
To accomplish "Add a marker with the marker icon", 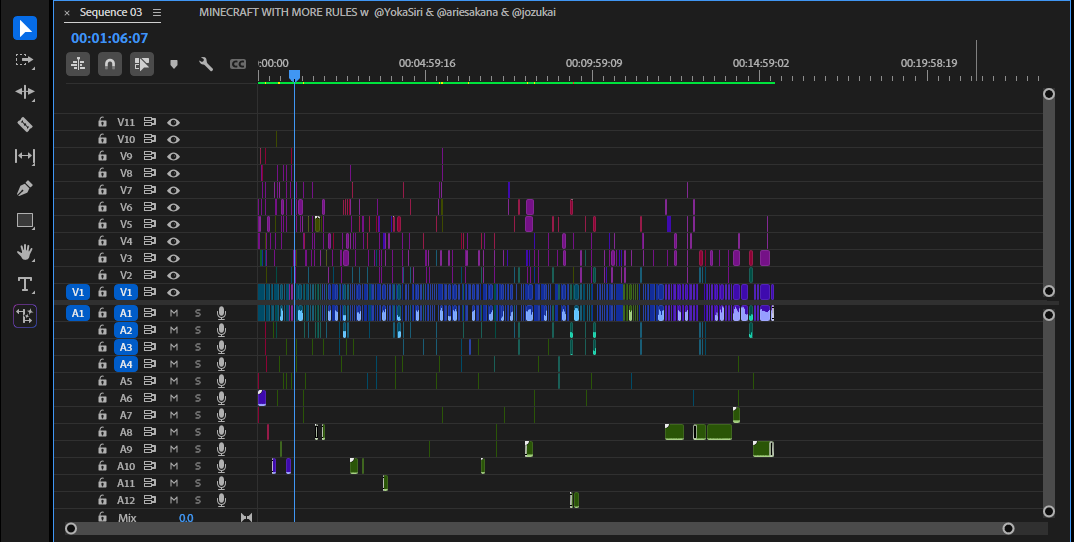I will click(174, 64).
